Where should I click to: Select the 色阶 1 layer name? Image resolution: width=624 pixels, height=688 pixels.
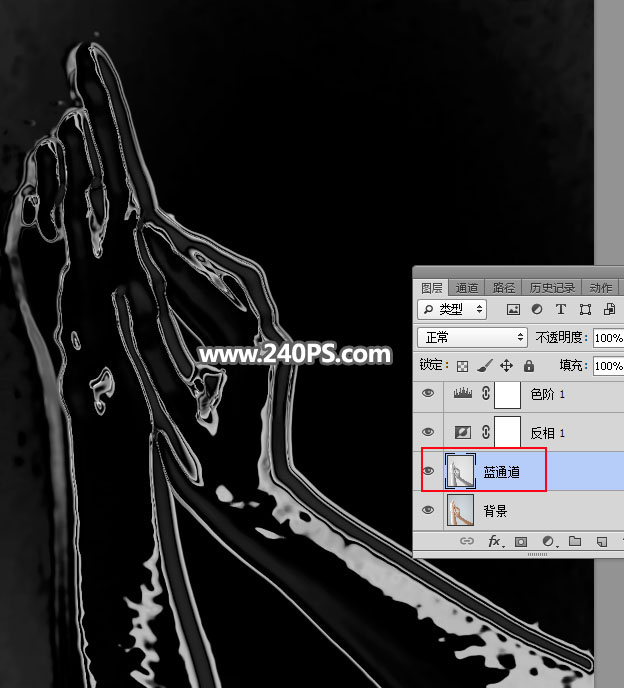point(547,394)
